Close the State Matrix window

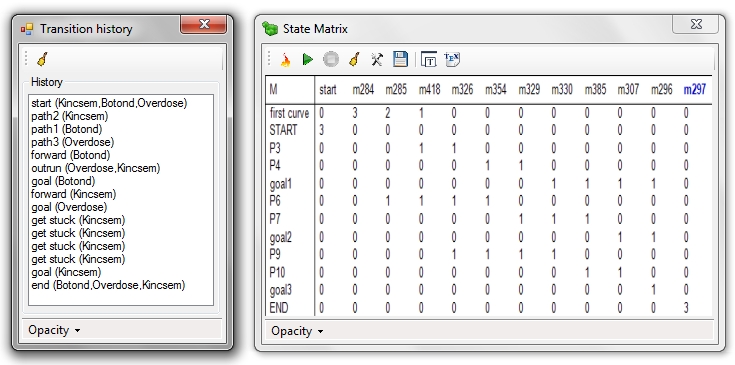pyautogui.click(x=696, y=24)
